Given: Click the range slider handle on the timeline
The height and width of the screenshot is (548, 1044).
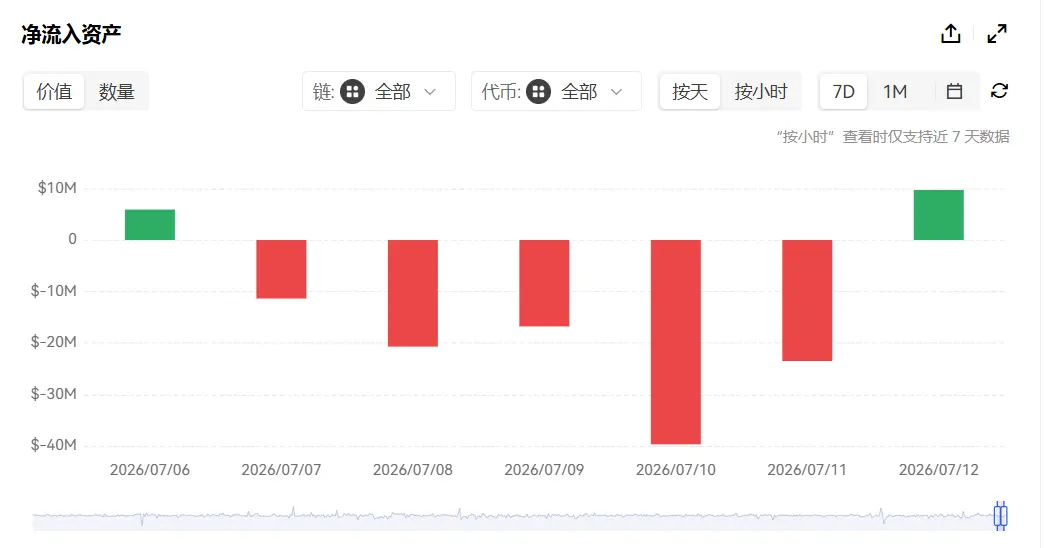Looking at the screenshot, I should tap(1000, 516).
